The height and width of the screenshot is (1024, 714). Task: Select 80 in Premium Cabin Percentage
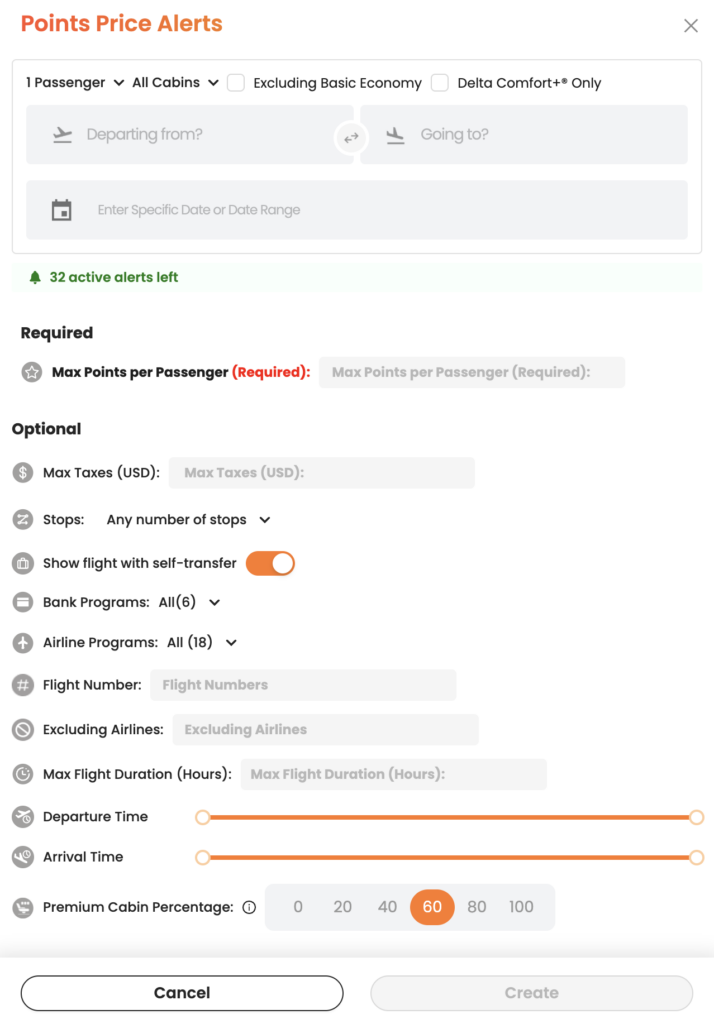click(477, 907)
